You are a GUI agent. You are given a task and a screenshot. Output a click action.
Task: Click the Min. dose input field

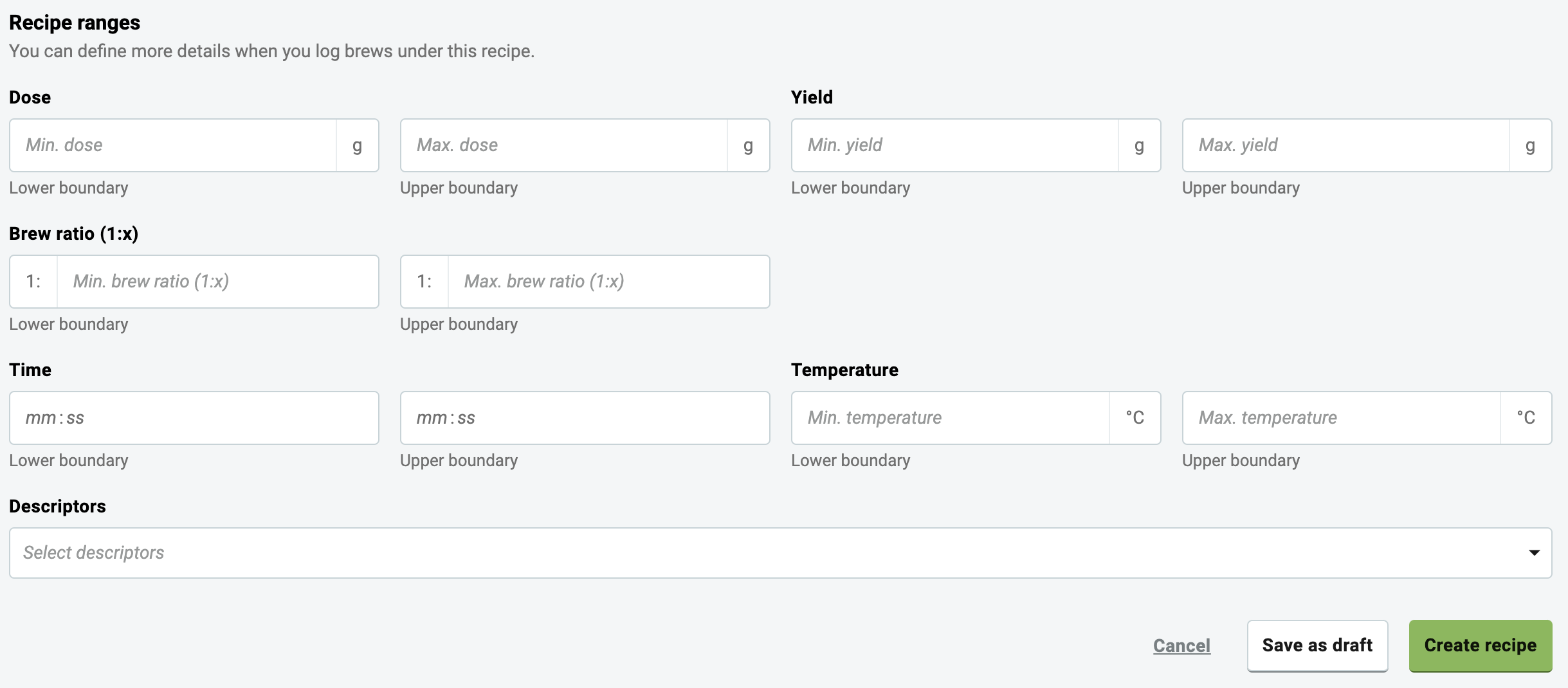click(173, 145)
